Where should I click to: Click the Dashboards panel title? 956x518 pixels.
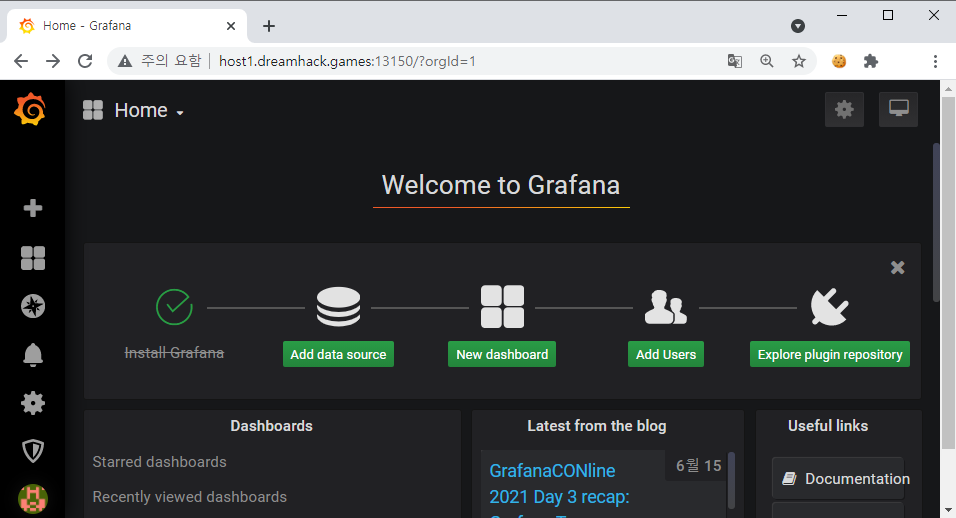point(271,426)
